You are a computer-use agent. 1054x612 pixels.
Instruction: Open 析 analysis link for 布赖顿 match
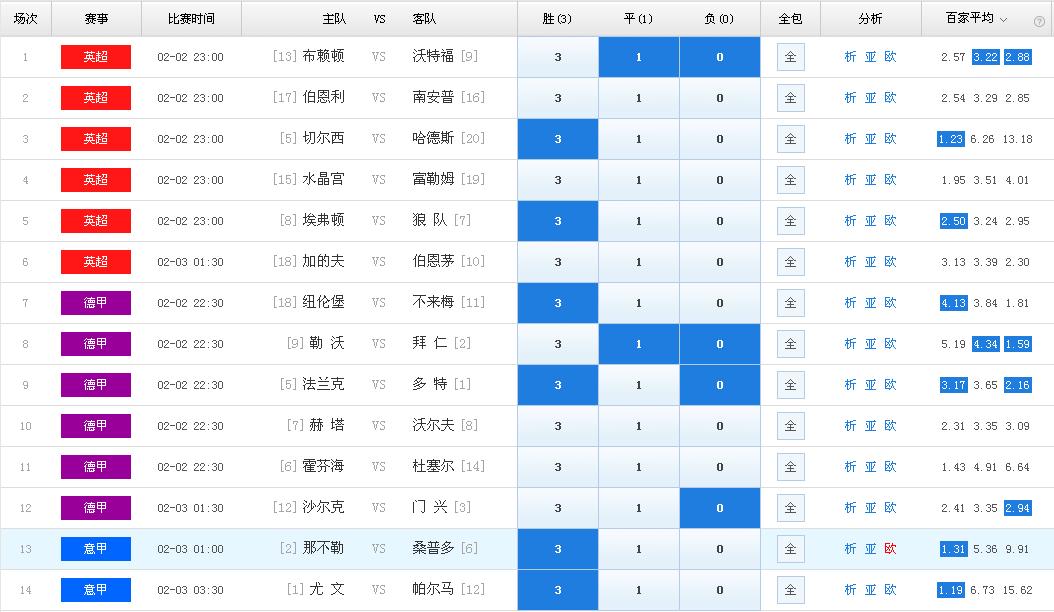[850, 57]
